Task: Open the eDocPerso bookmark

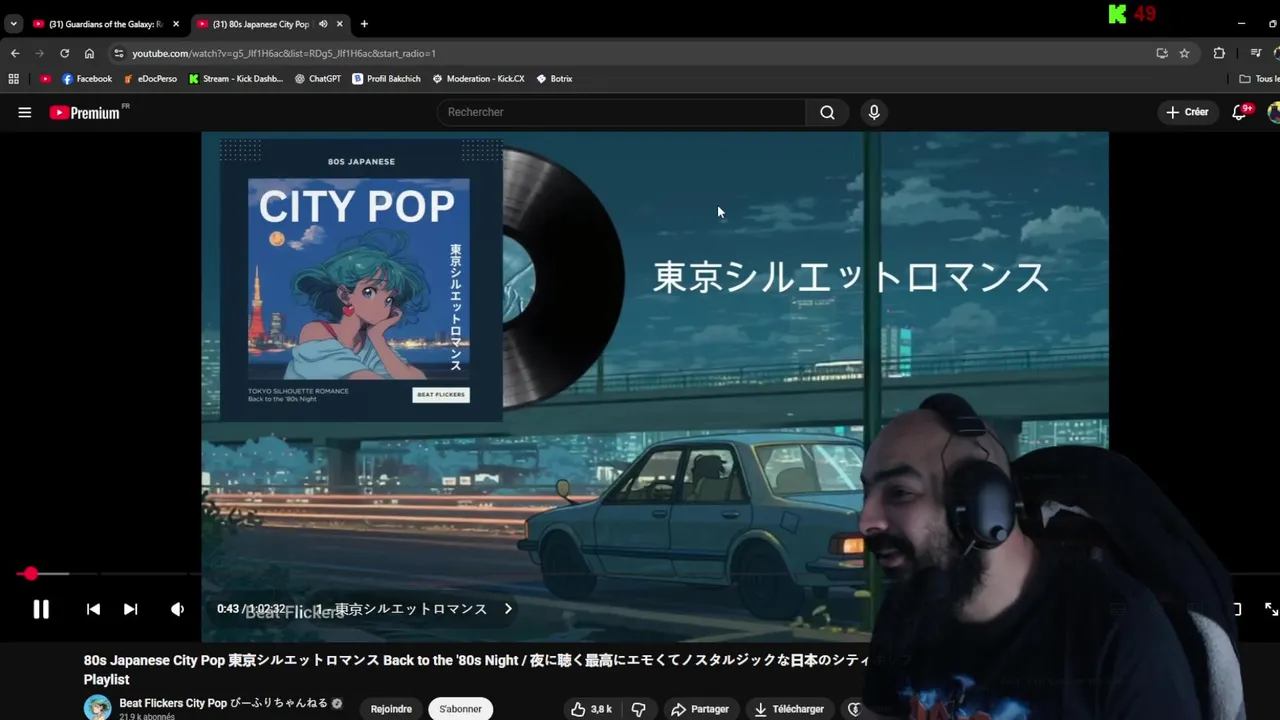Action: click(150, 78)
